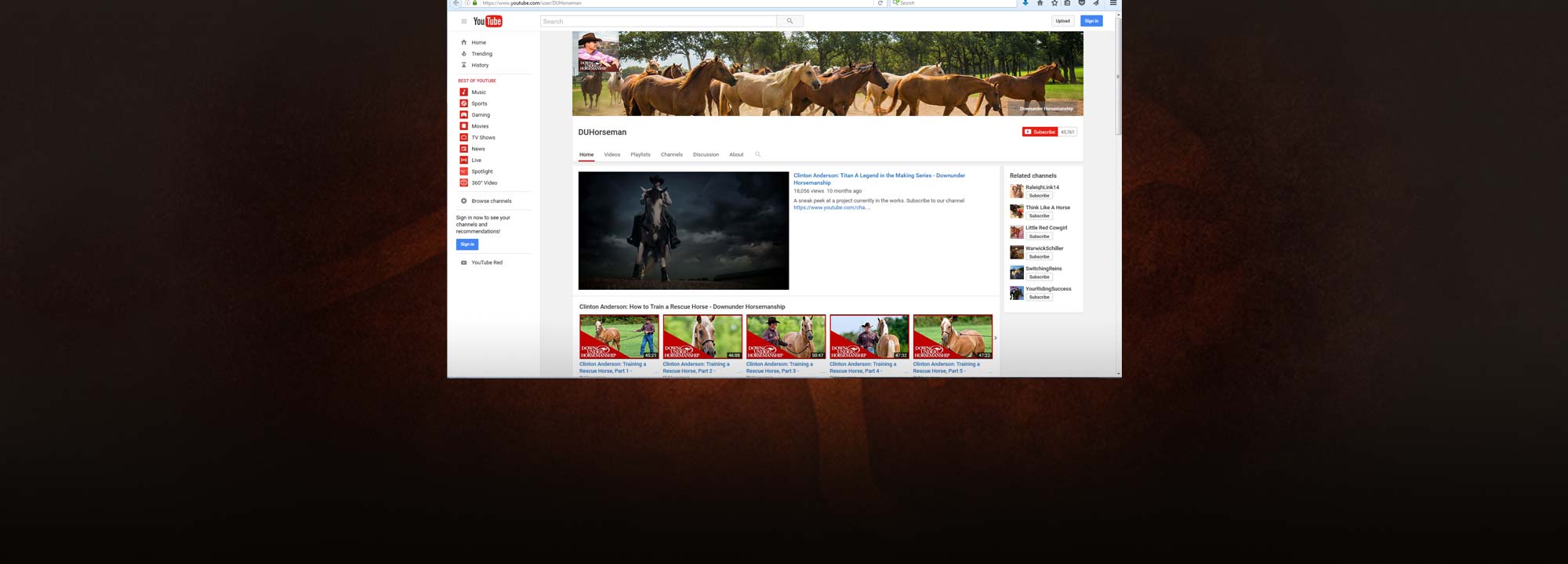Switch to the Playlists tab
Image resolution: width=1568 pixels, height=564 pixels.
coord(641,154)
